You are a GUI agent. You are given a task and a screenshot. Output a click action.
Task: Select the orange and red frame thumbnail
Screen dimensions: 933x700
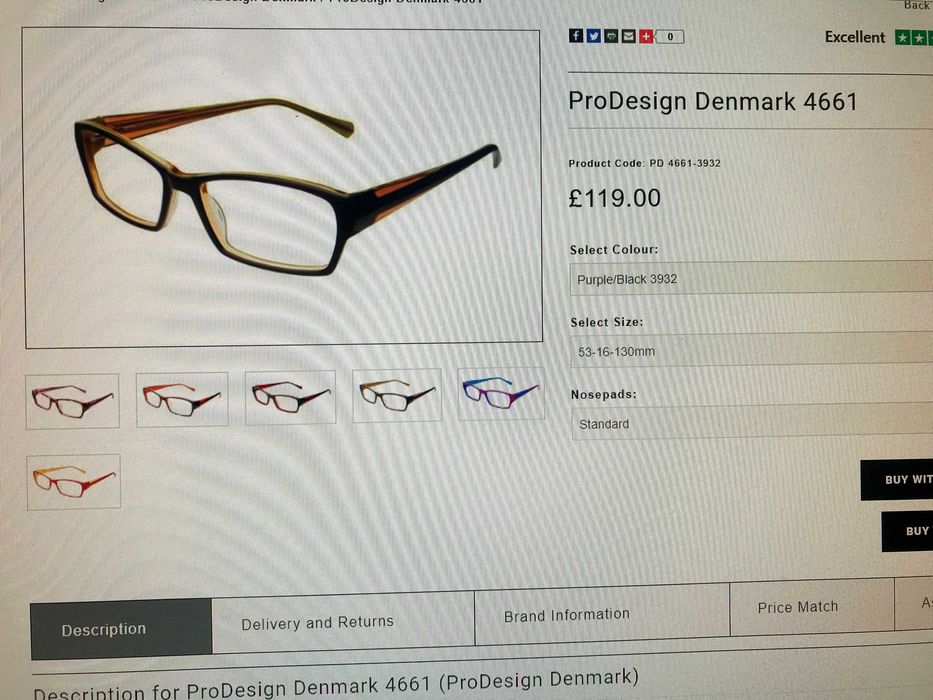74,482
